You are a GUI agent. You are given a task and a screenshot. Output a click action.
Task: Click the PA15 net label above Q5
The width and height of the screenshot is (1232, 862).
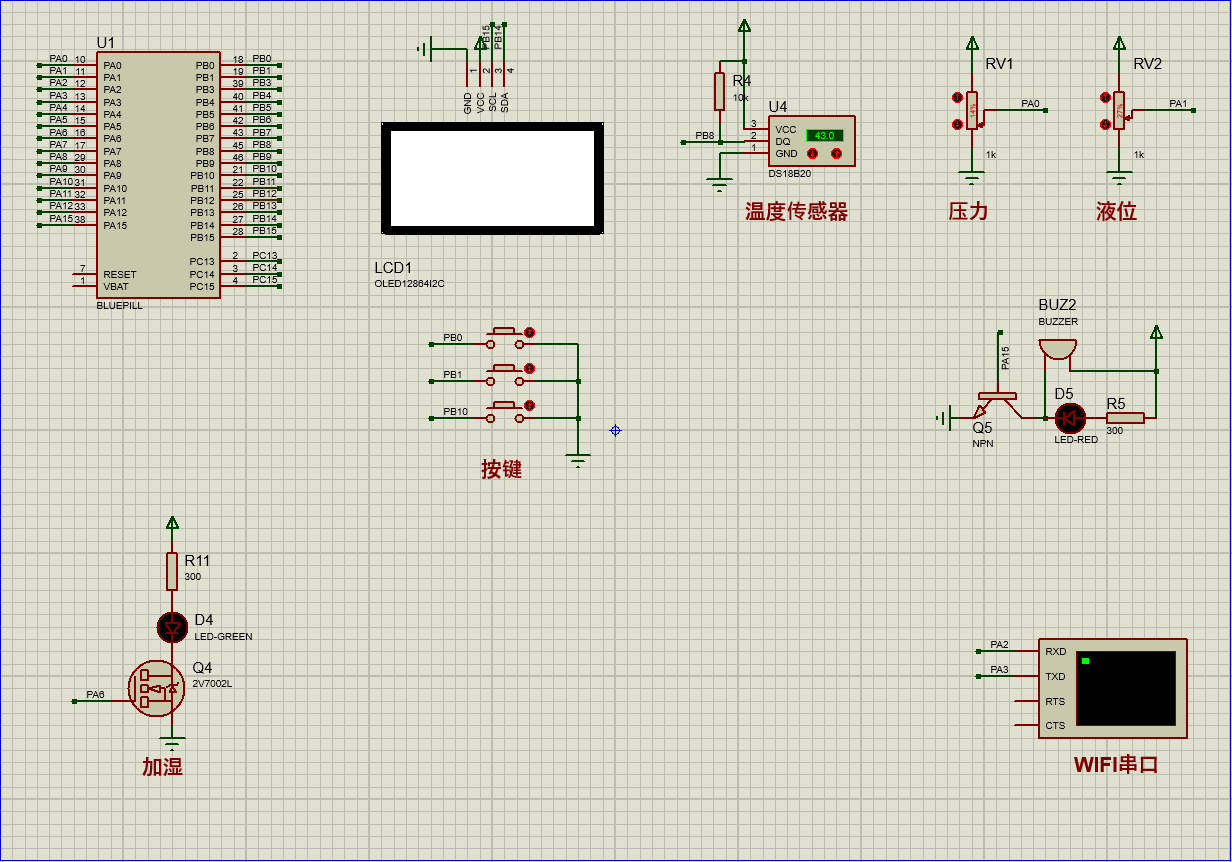tap(1006, 359)
